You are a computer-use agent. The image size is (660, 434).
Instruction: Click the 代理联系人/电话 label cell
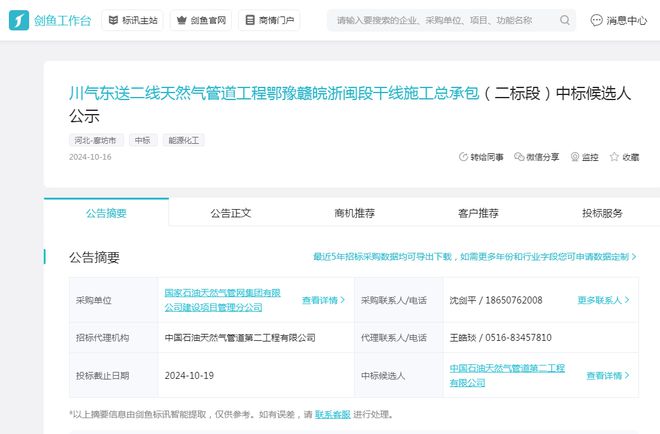pos(399,338)
